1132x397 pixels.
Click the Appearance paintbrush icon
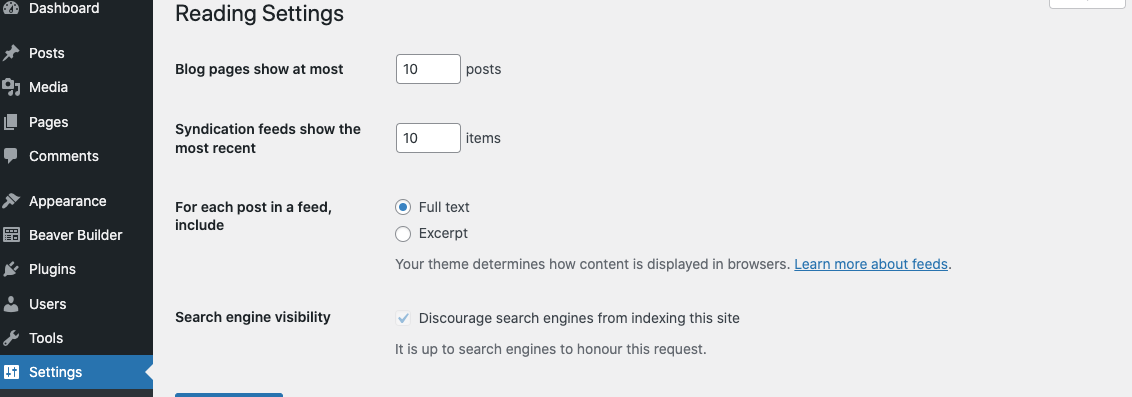click(x=11, y=201)
